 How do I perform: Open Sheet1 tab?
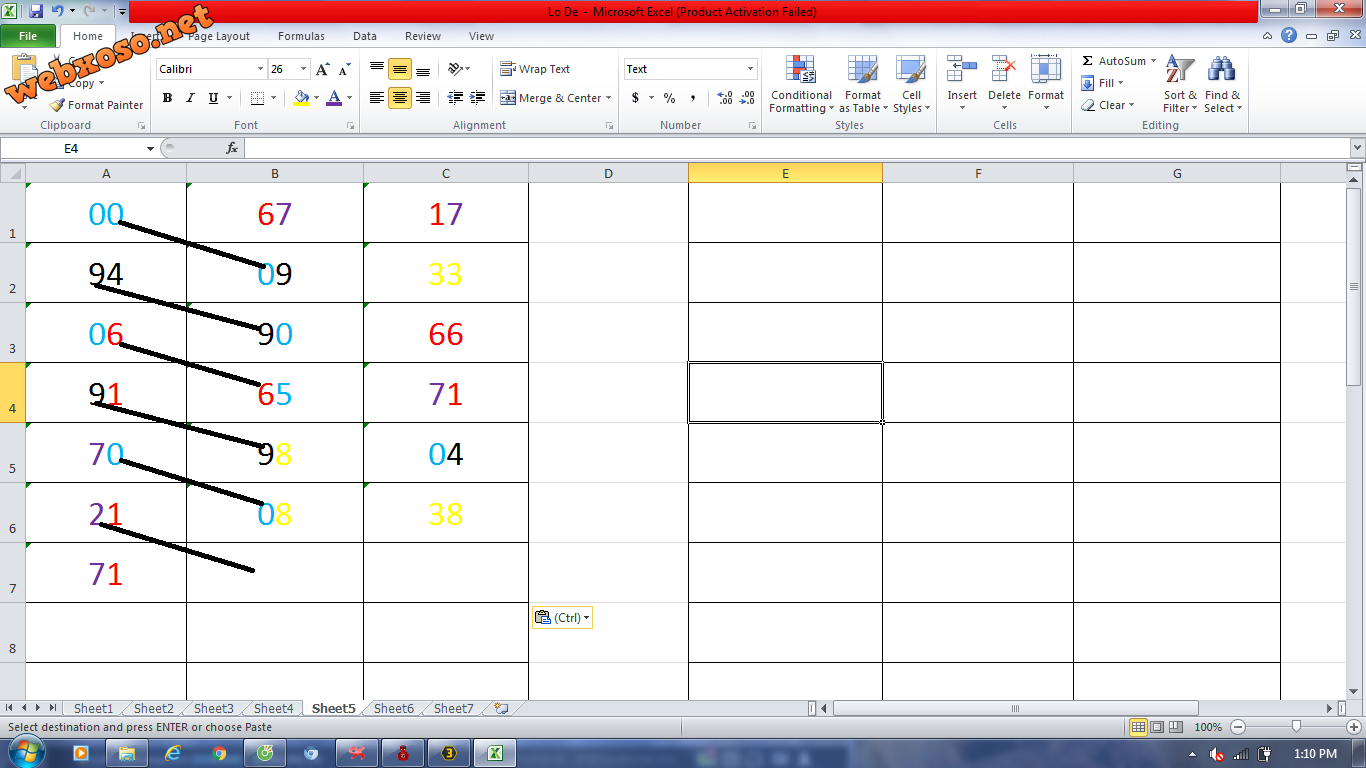(x=93, y=708)
